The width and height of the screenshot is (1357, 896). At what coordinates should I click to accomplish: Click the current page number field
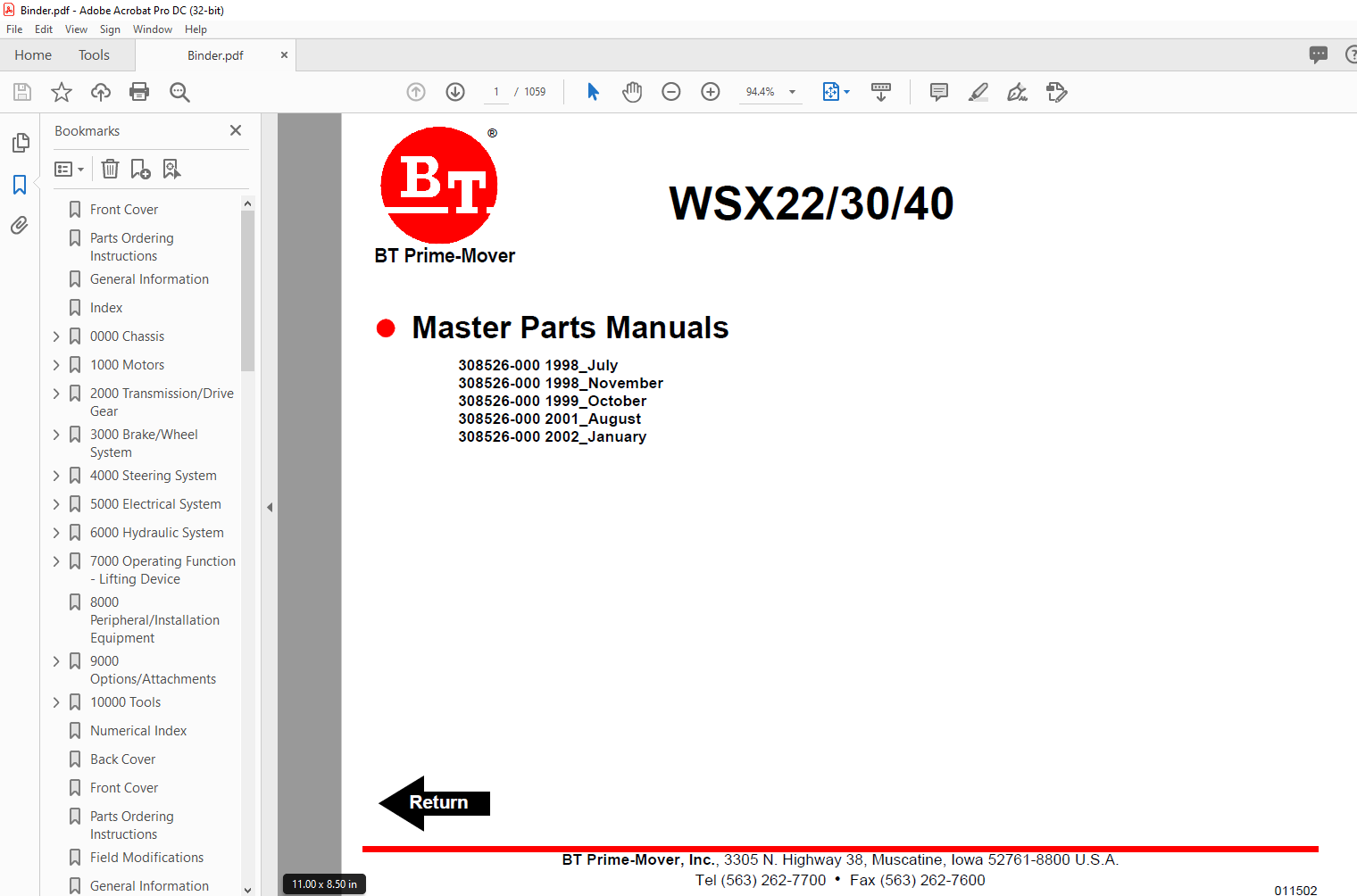point(495,92)
